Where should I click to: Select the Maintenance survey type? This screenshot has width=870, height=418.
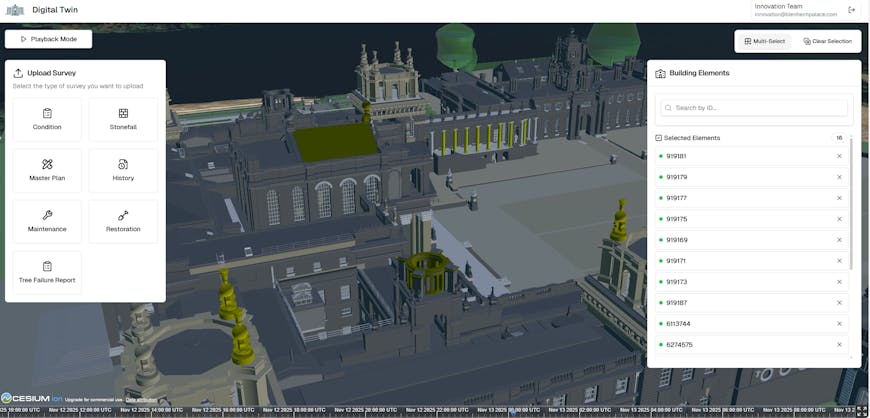click(x=47, y=222)
